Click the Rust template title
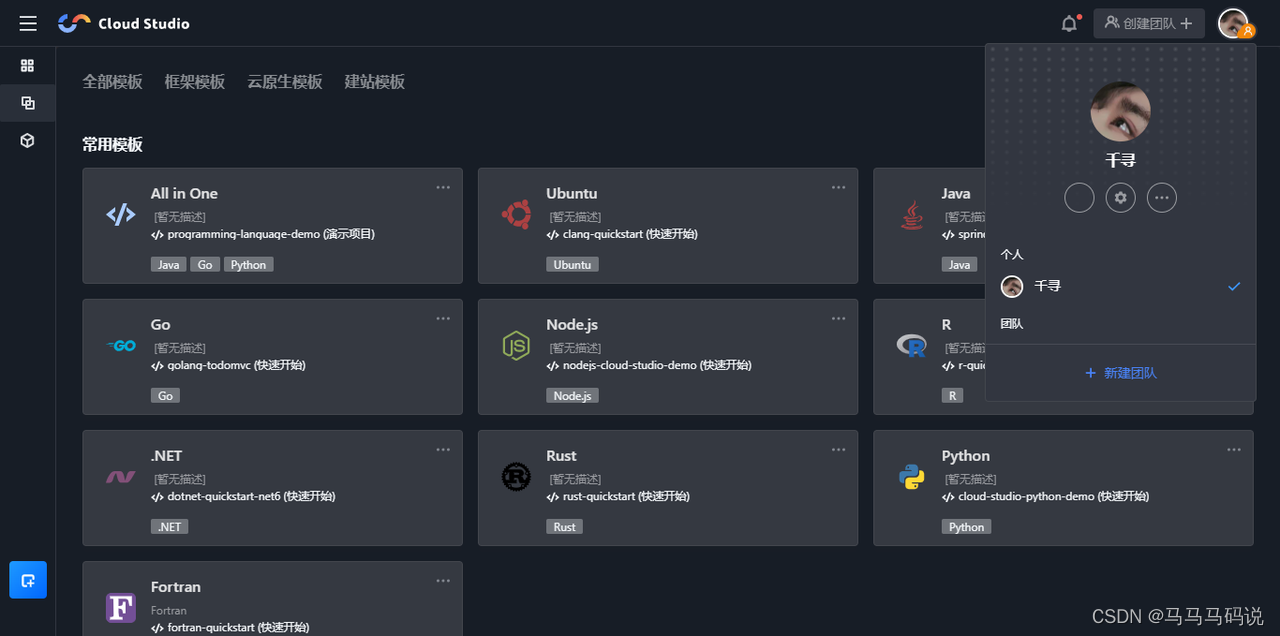 (x=561, y=456)
